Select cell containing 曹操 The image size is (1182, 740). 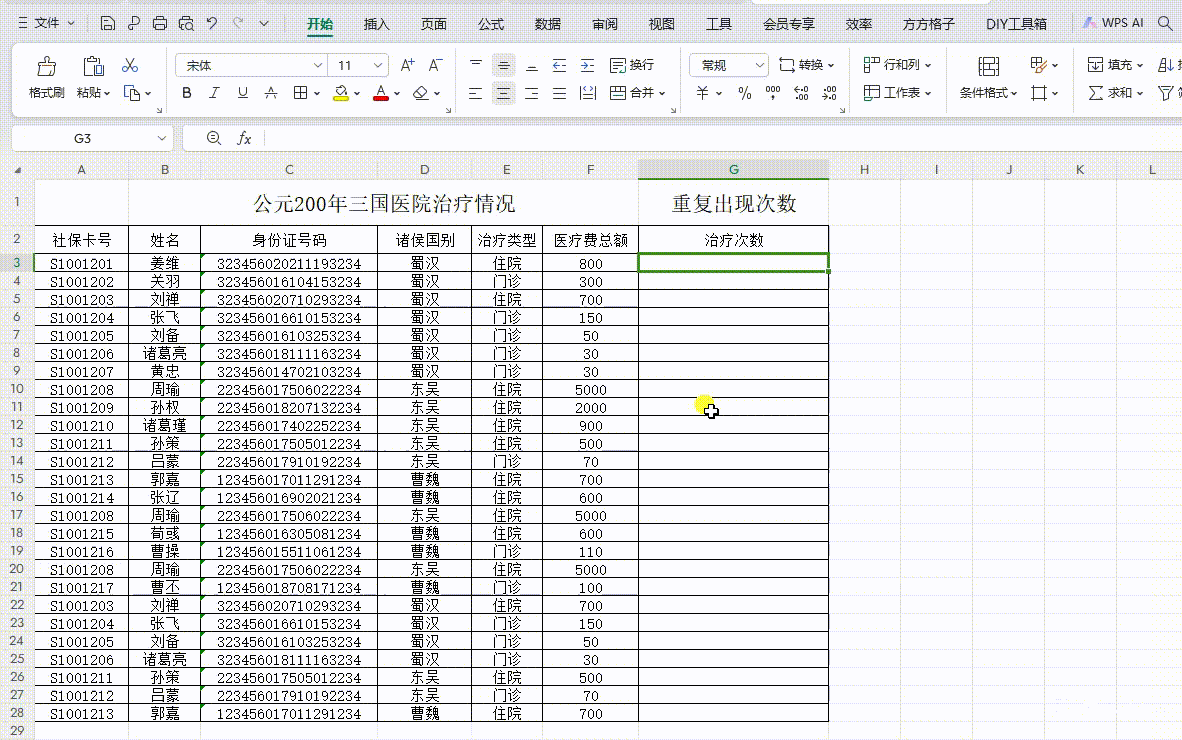click(x=164, y=552)
